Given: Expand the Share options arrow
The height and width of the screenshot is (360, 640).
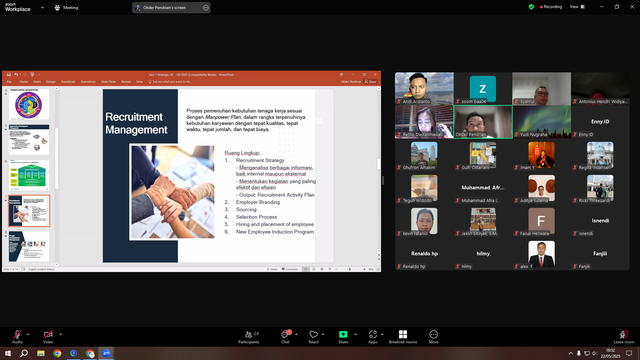Looking at the screenshot, I should 356,334.
